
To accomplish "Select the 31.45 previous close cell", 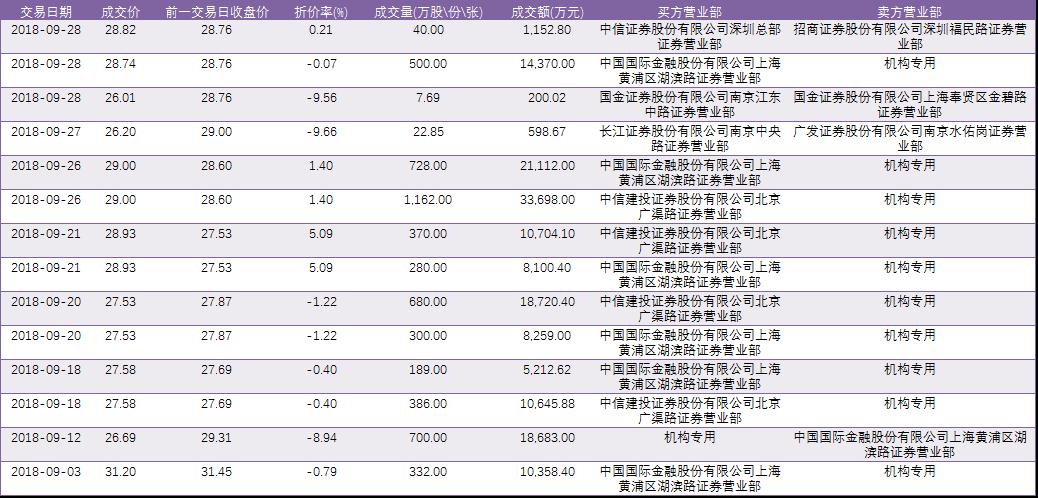I will pyautogui.click(x=216, y=472).
